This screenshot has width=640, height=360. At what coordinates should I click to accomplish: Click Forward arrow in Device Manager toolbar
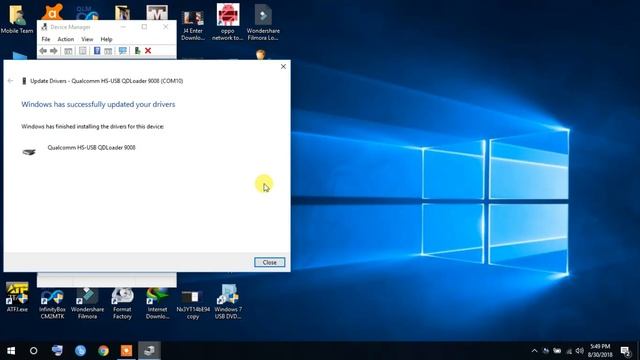53,51
